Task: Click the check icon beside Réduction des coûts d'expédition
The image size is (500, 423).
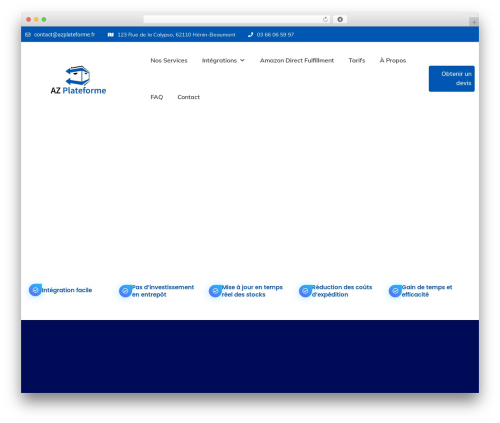Action: click(x=305, y=291)
